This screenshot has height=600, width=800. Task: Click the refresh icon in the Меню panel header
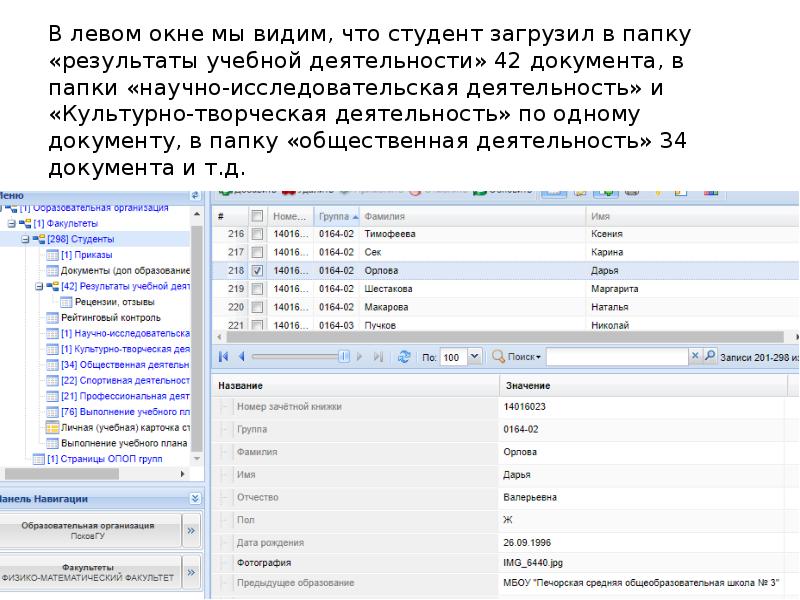[195, 195]
